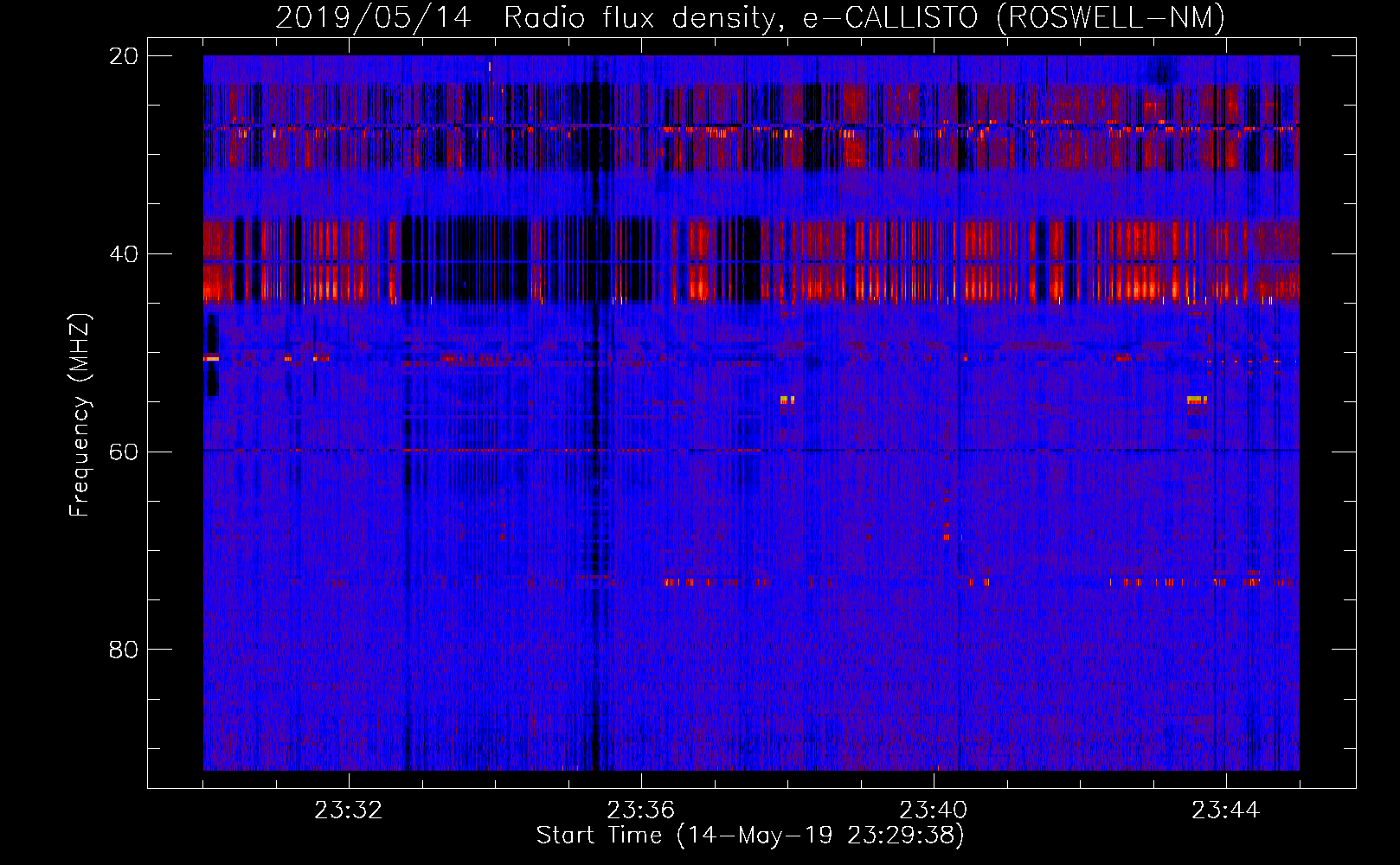Click the "Start Time (14-May-19 23:29:38)" axis label
The height and width of the screenshot is (865, 1400).
[x=750, y=836]
